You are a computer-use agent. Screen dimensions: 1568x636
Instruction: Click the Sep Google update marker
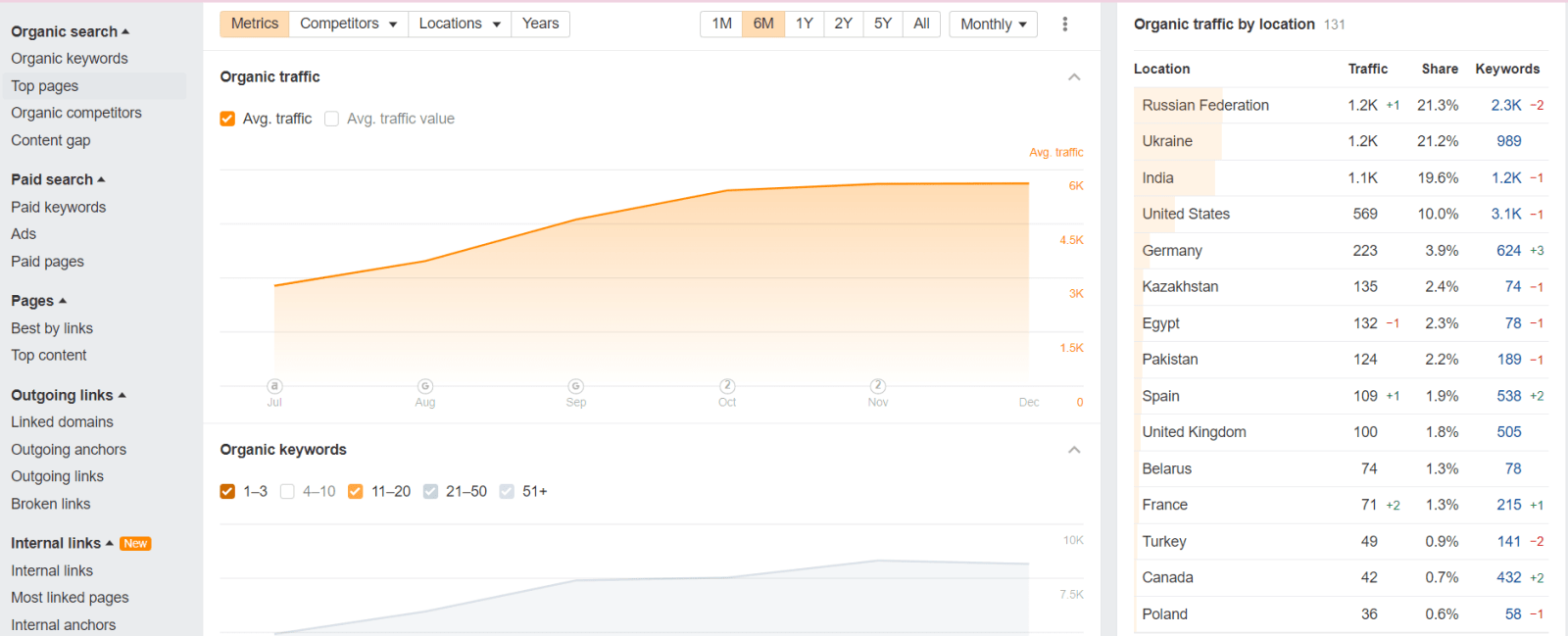576,386
